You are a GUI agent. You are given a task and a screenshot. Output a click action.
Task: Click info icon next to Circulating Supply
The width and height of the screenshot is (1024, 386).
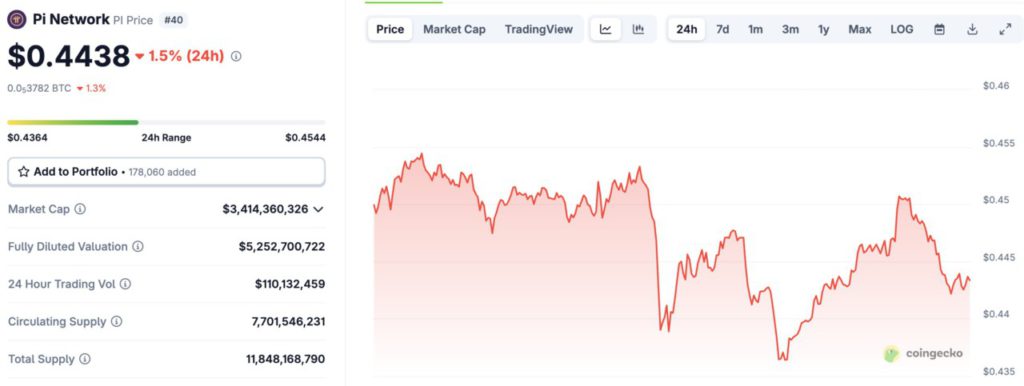116,321
